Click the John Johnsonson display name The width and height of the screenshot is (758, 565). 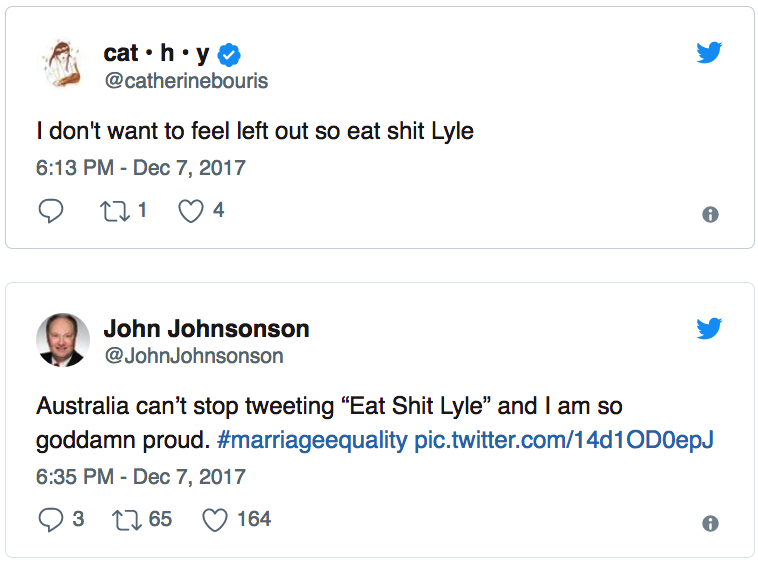click(x=206, y=329)
